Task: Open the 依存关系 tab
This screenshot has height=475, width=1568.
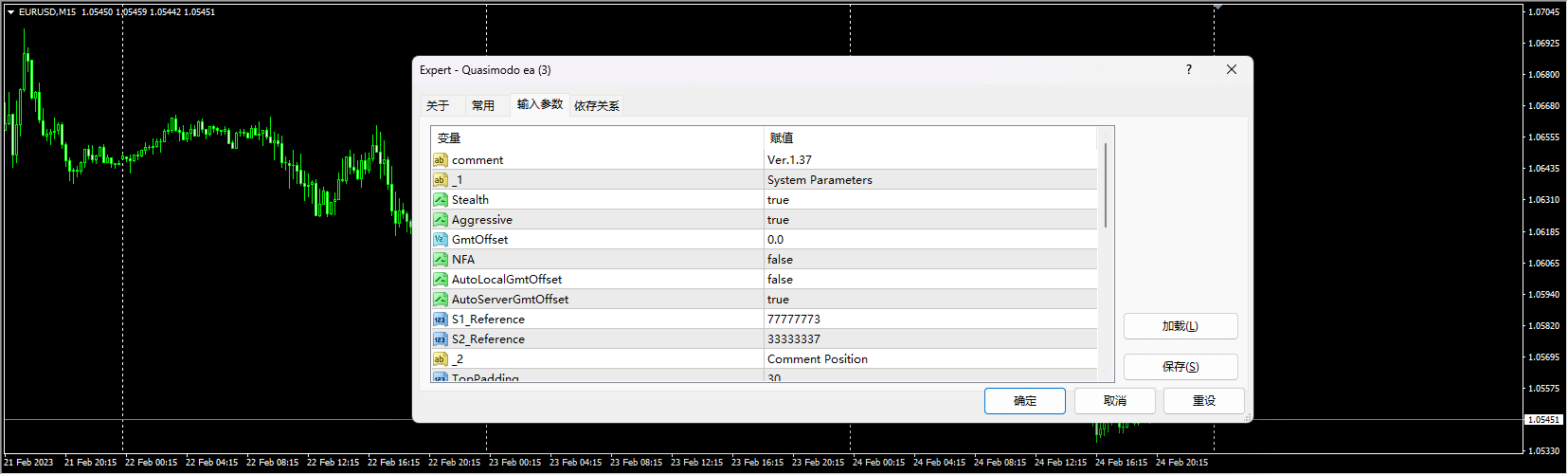Action: (597, 105)
